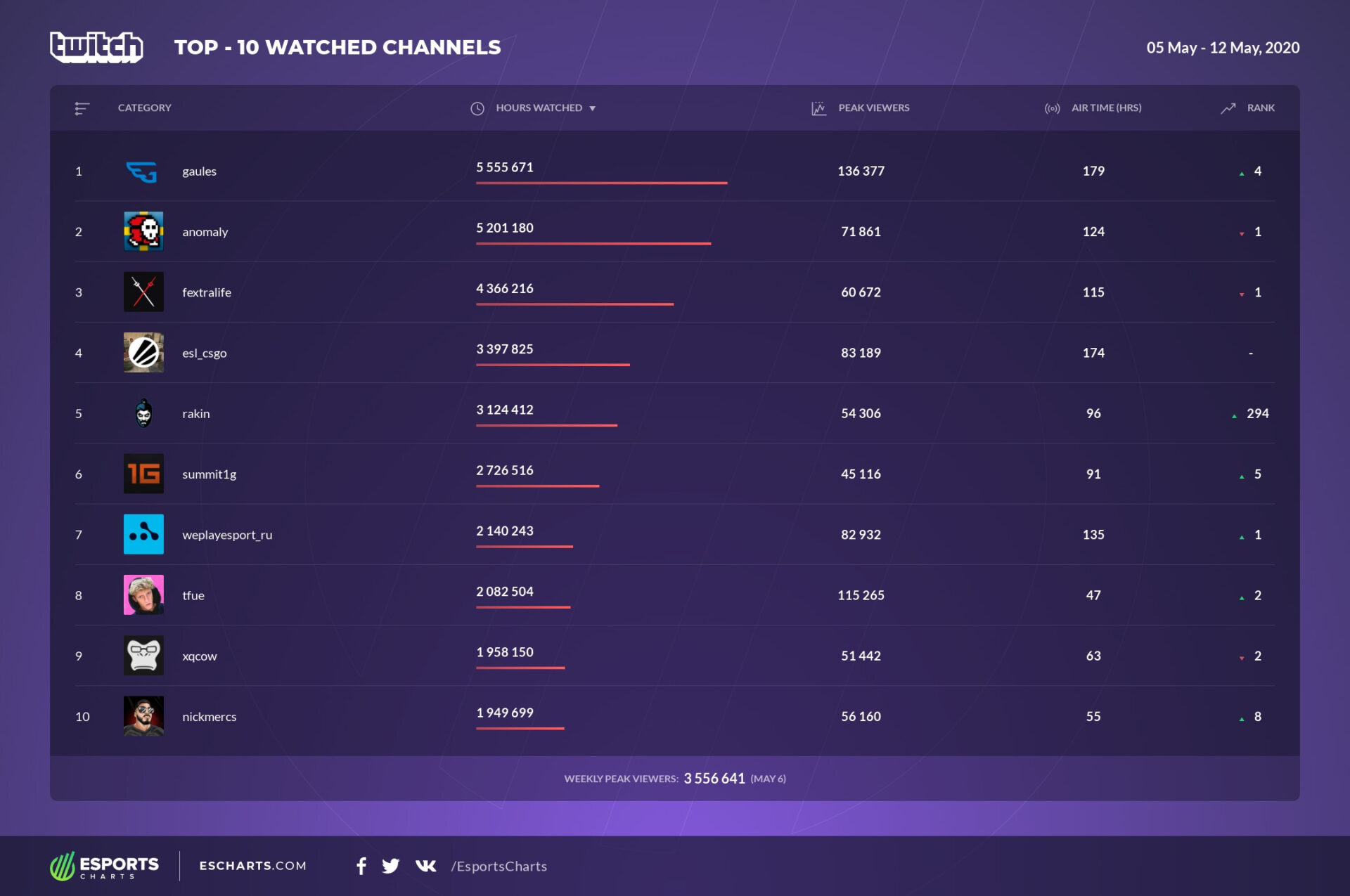Click the (MAY 6) peak date label
The image size is (1350, 896).
768,779
